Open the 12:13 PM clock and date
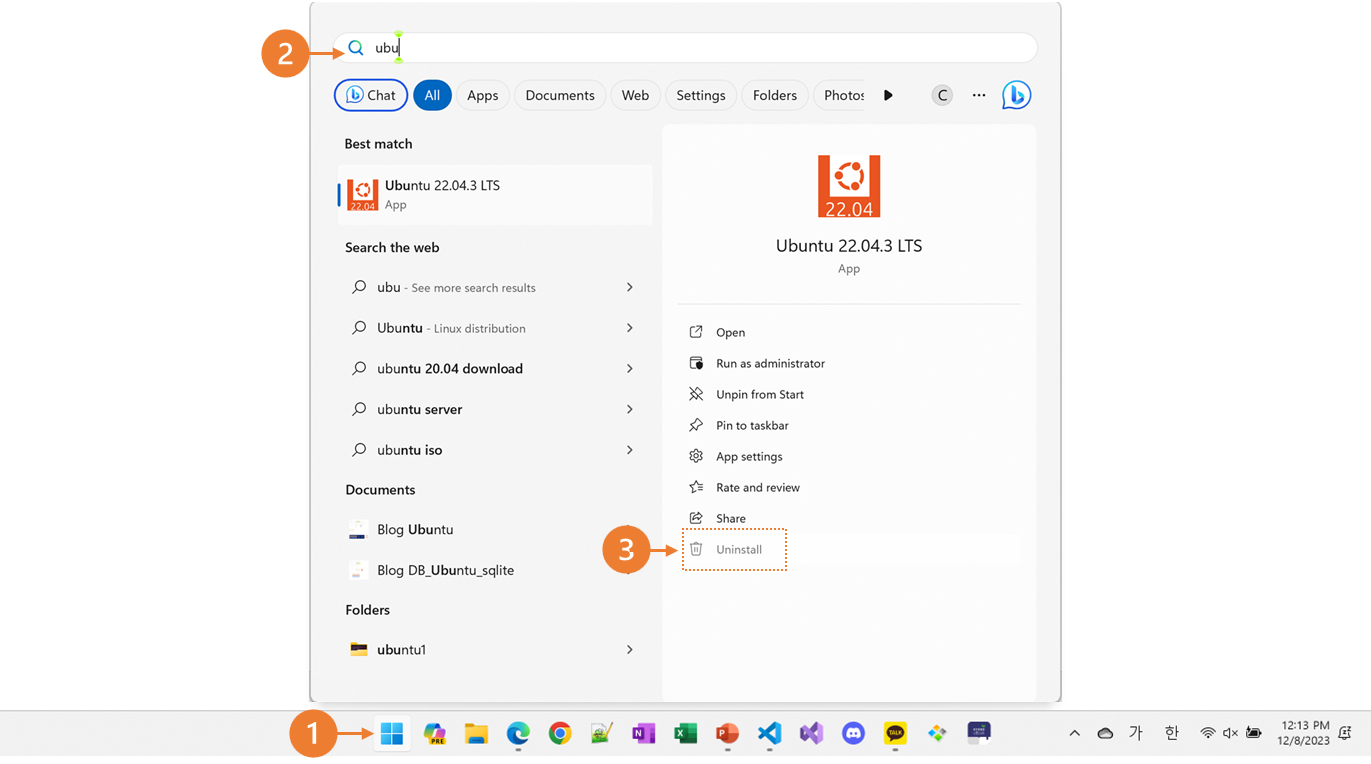The width and height of the screenshot is (1371, 764). [1305, 733]
